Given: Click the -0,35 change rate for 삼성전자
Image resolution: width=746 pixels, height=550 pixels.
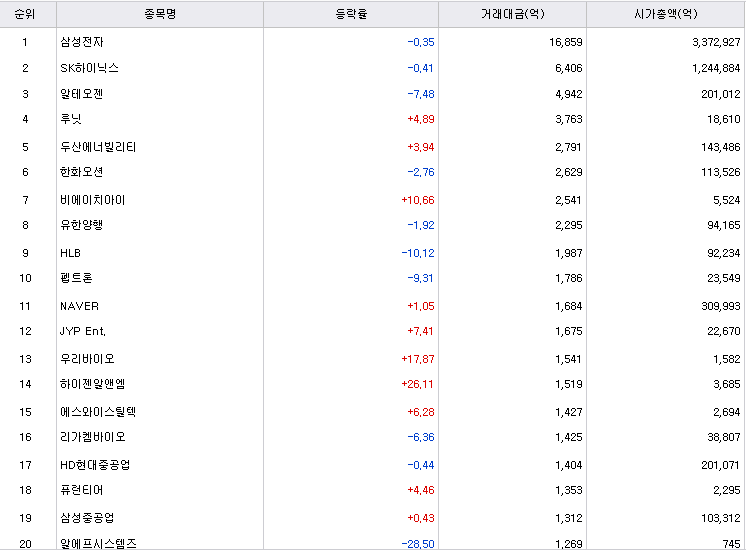Looking at the screenshot, I should 421,42.
